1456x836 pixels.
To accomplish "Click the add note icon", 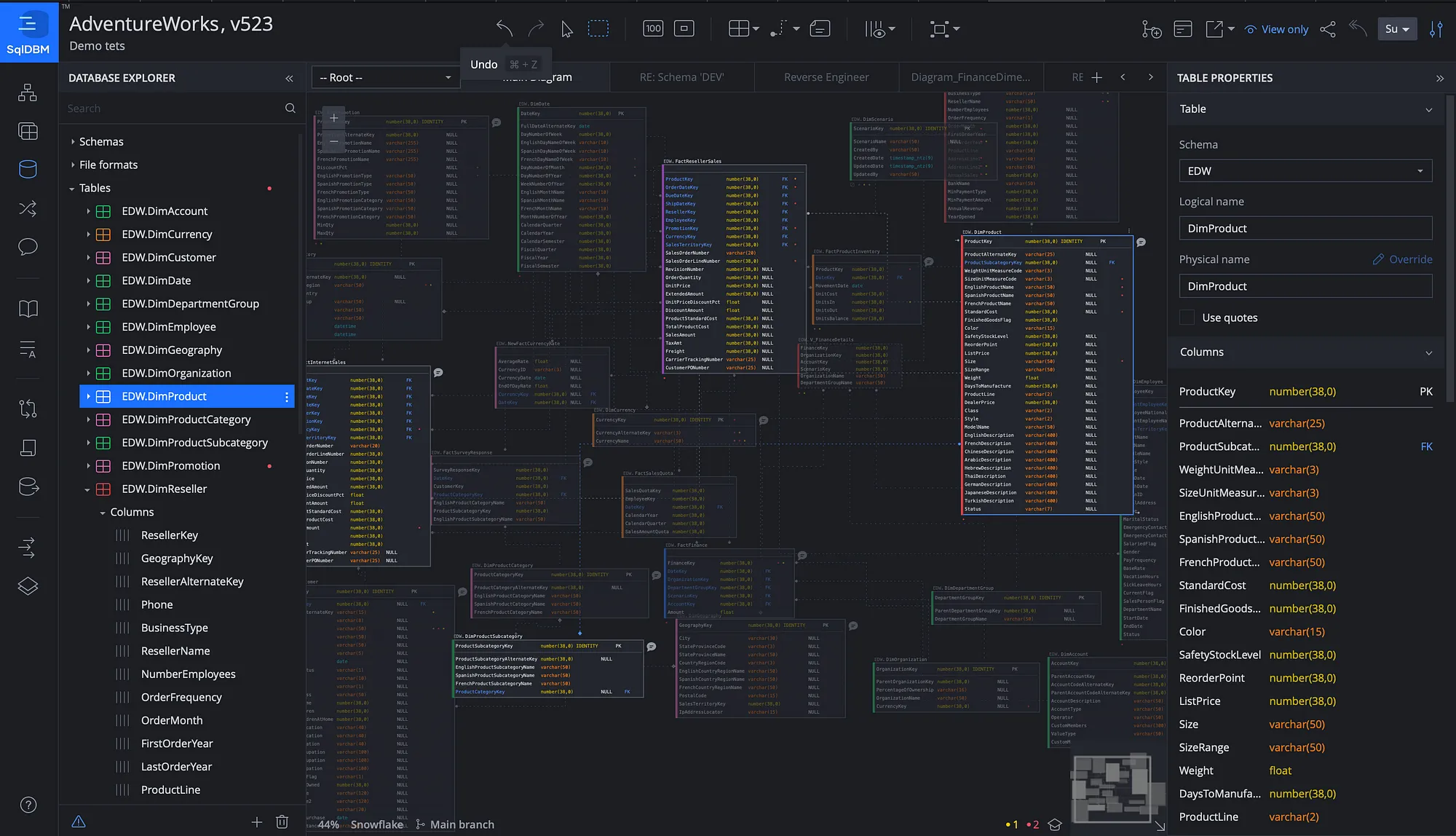I will pyautogui.click(x=820, y=28).
